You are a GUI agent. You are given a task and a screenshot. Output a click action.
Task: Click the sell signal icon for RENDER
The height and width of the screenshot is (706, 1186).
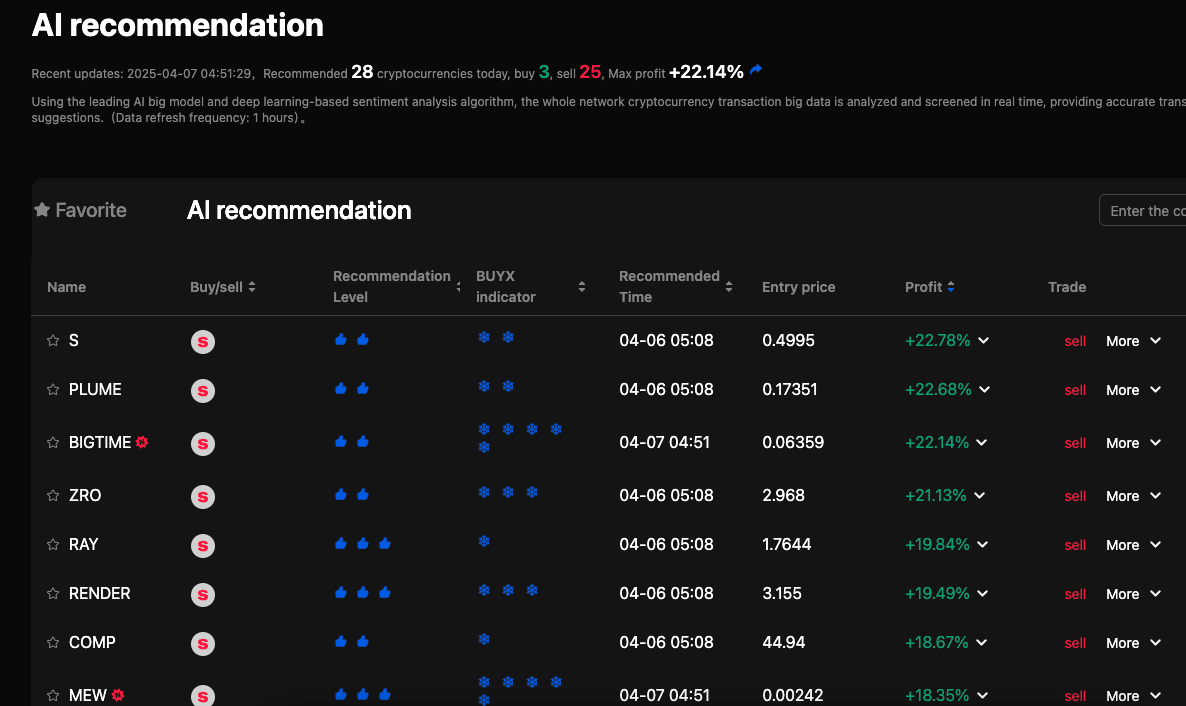point(203,594)
